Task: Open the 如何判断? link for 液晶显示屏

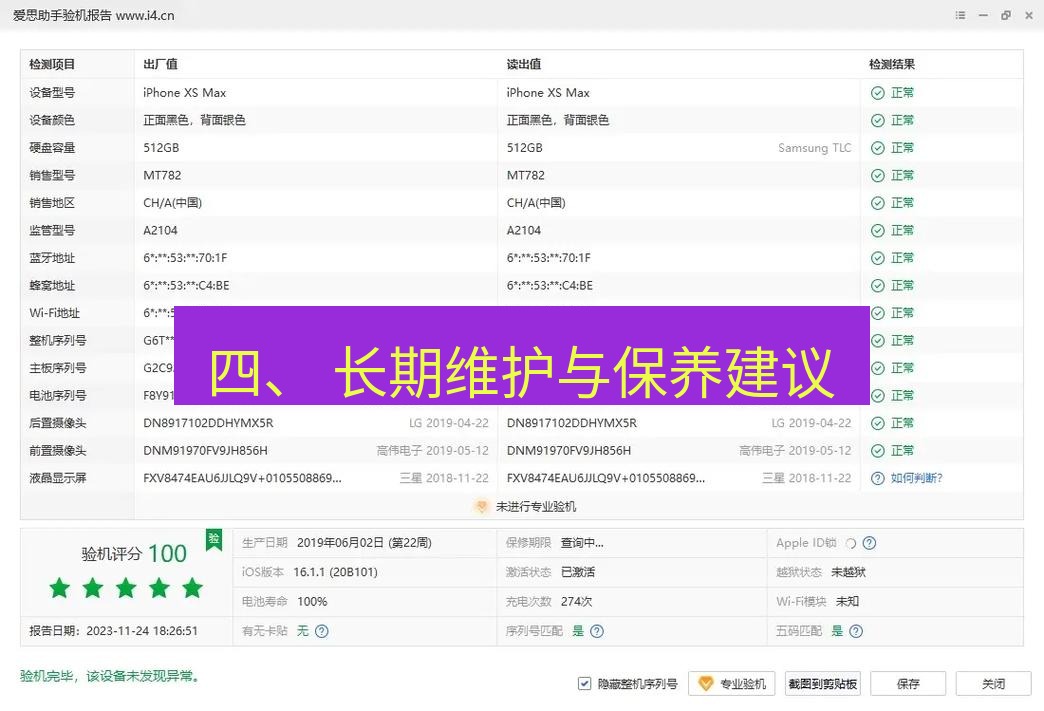Action: [x=916, y=478]
